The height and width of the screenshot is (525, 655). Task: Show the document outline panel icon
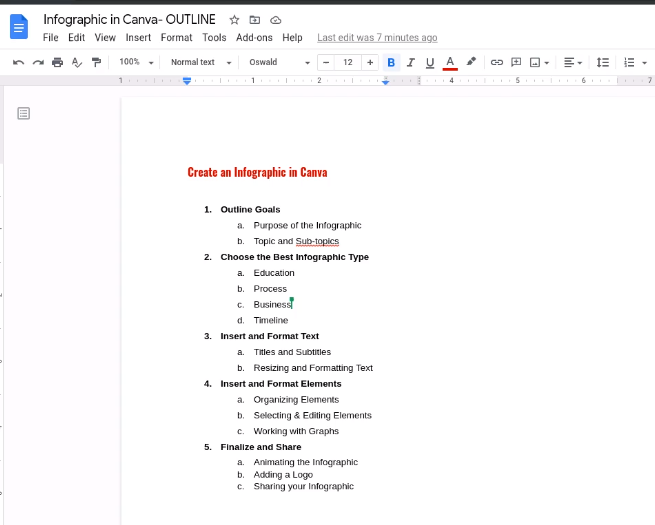(x=23, y=113)
